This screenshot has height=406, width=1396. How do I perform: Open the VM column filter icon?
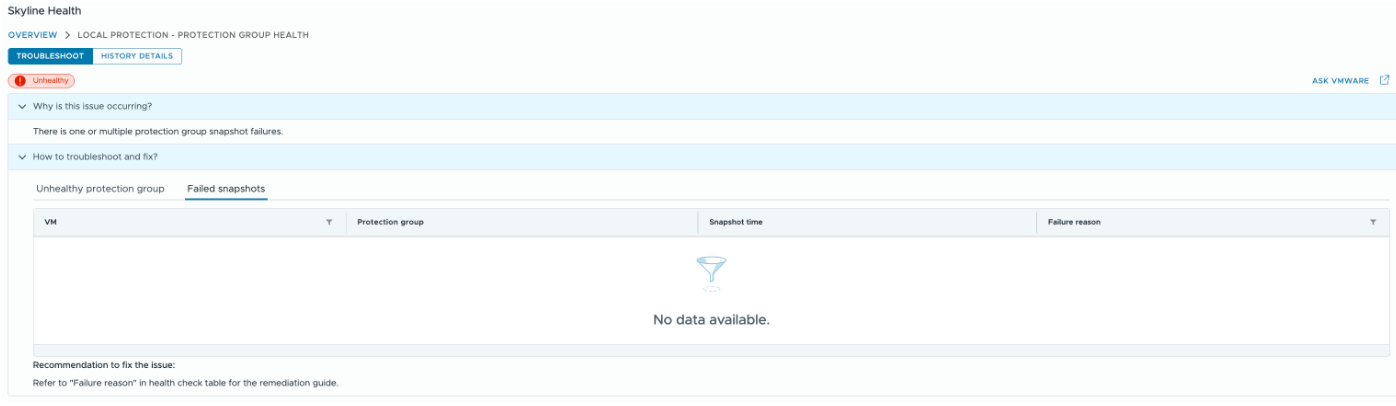[329, 222]
